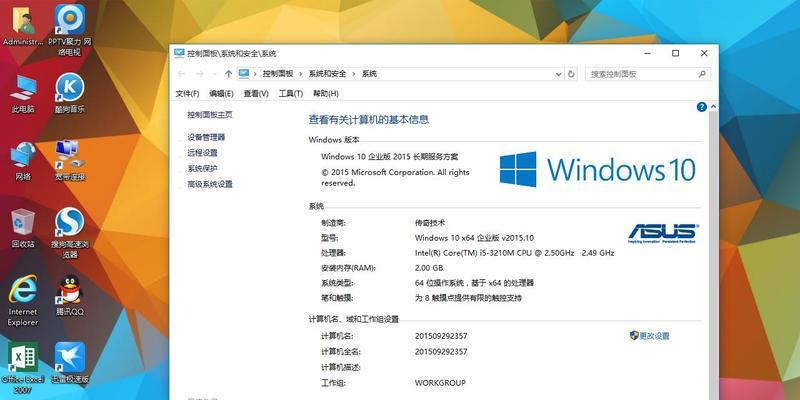Select the WORKGROUP workgroup value
This screenshot has width=800, height=400.
point(440,383)
